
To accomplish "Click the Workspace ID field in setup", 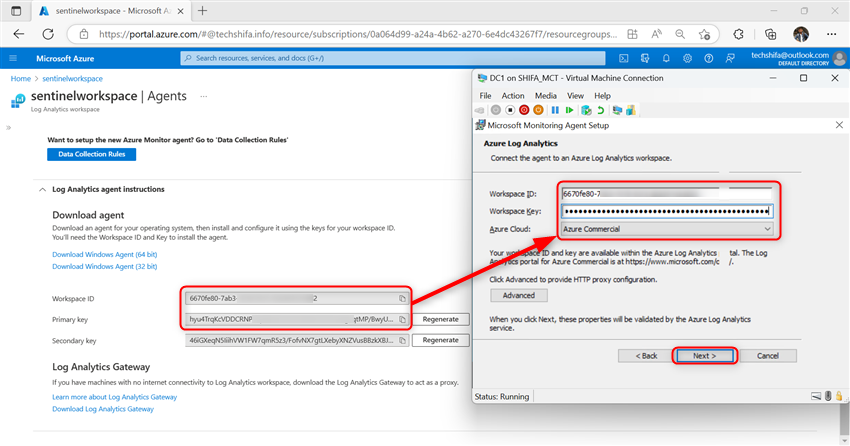I will pos(666,194).
